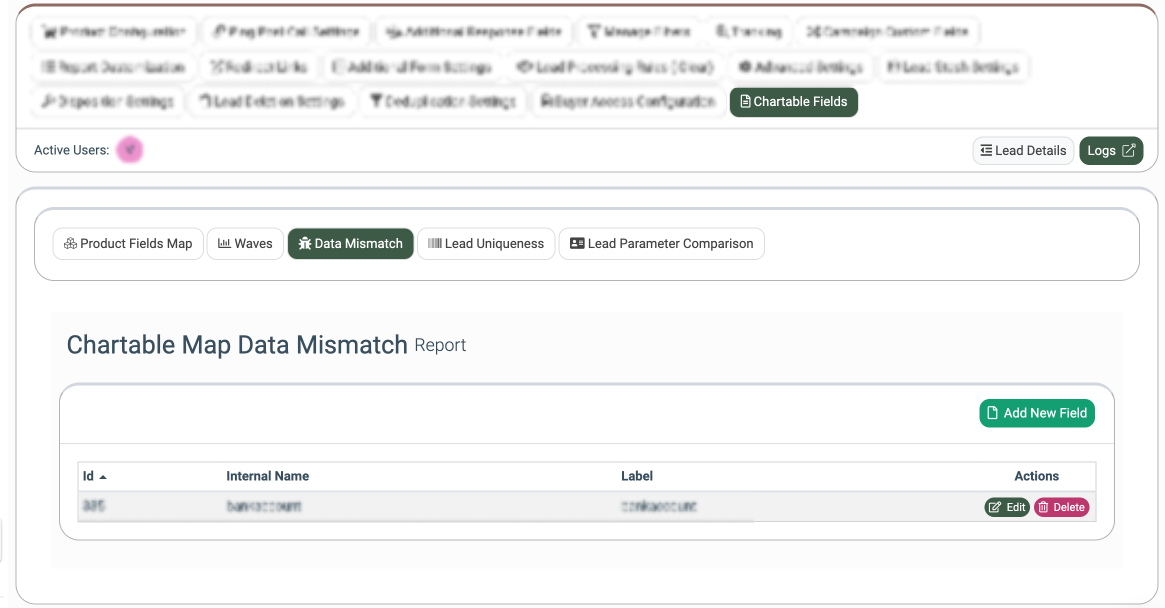Click the ID card icon on Lead Parameter Comparison

coord(577,244)
